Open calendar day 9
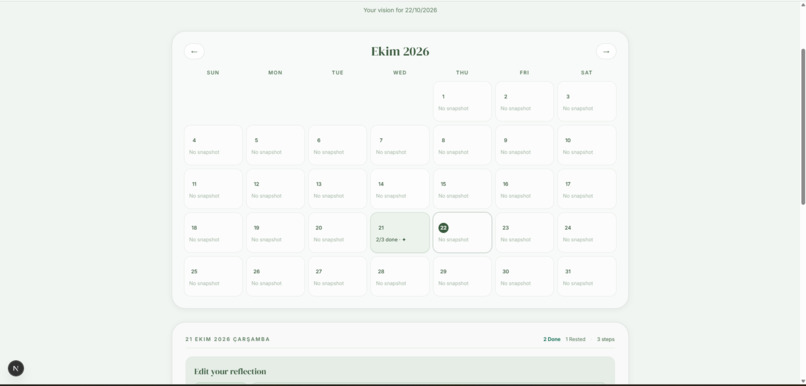 (524, 145)
